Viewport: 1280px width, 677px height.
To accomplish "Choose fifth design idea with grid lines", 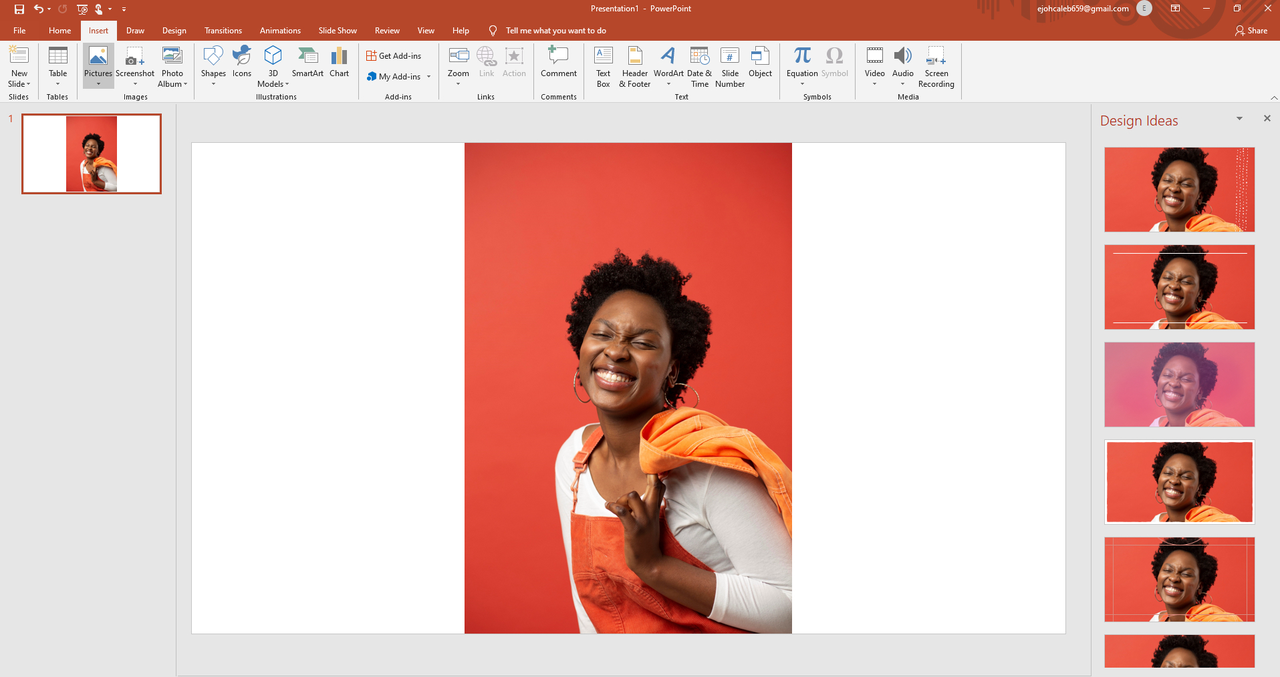I will pyautogui.click(x=1179, y=580).
